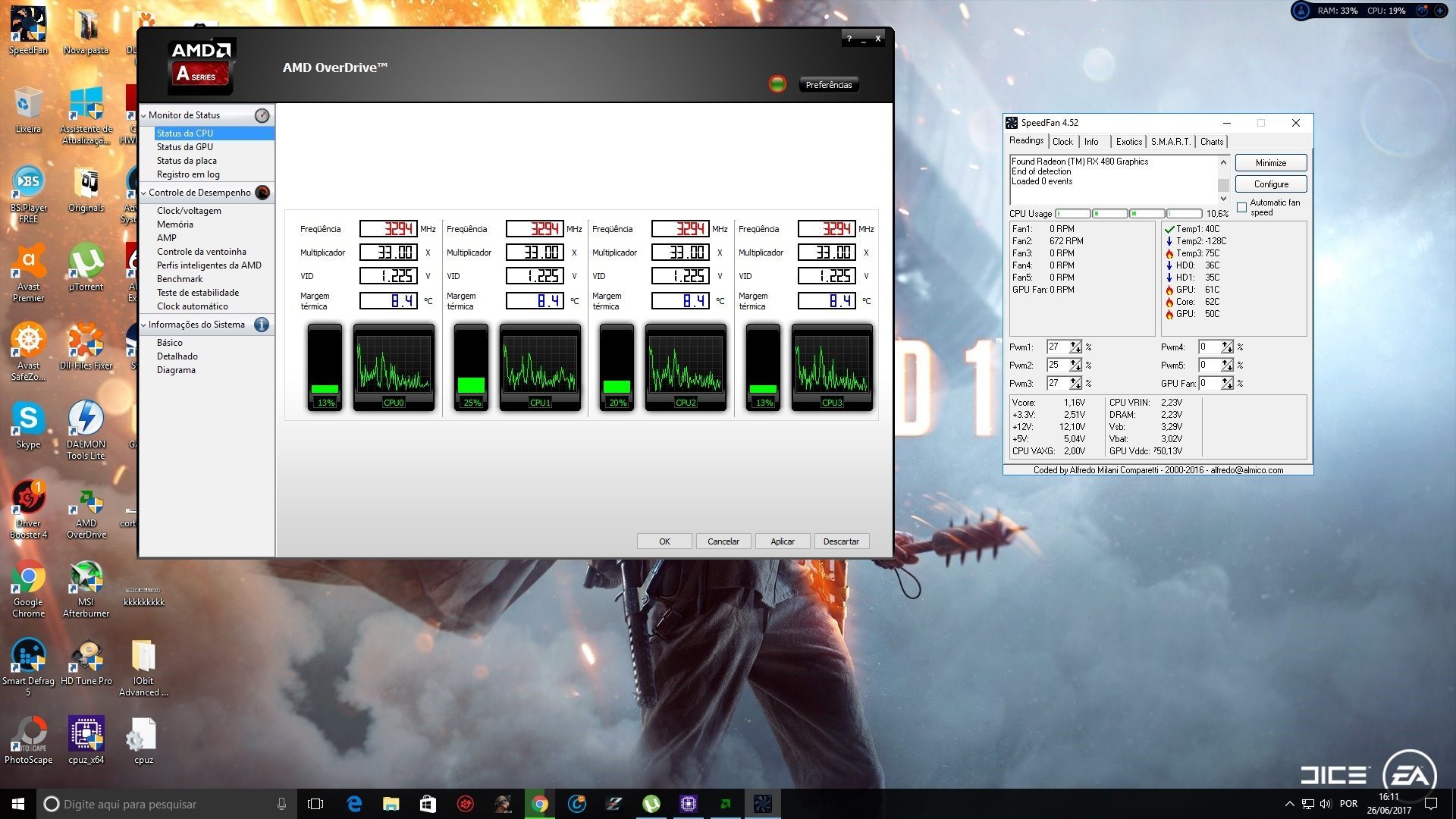Collapse Controle de Desempenho section

click(x=143, y=193)
